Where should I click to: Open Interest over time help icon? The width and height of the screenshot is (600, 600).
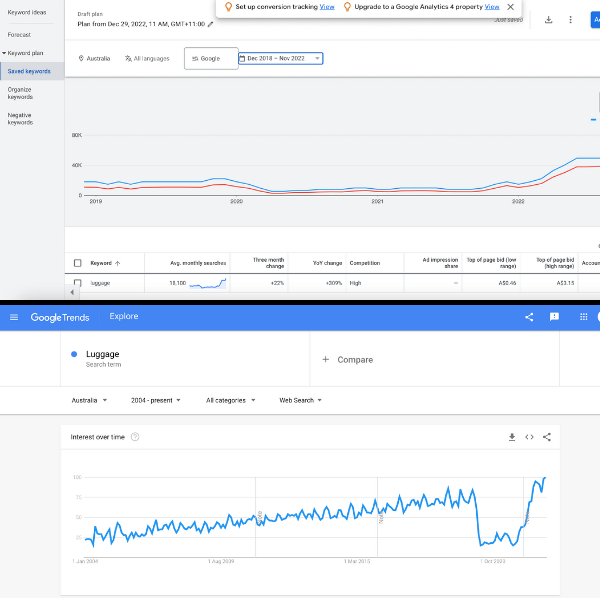[135, 437]
